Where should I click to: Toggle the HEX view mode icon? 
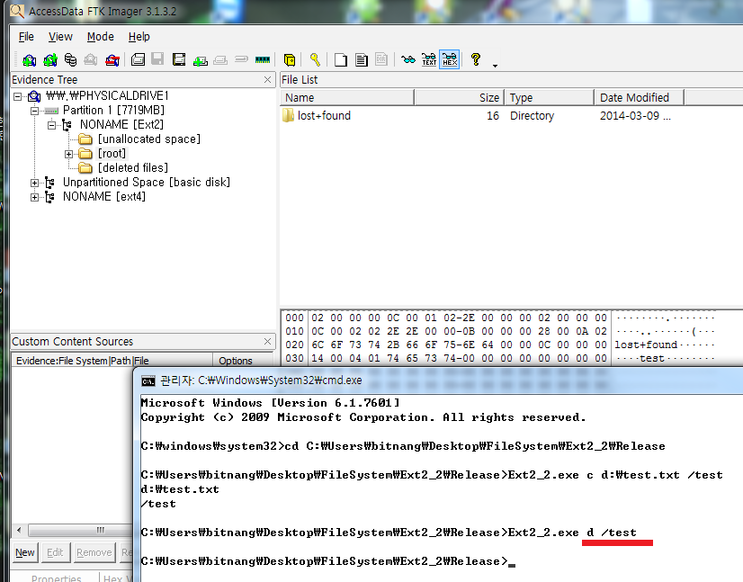point(449,60)
